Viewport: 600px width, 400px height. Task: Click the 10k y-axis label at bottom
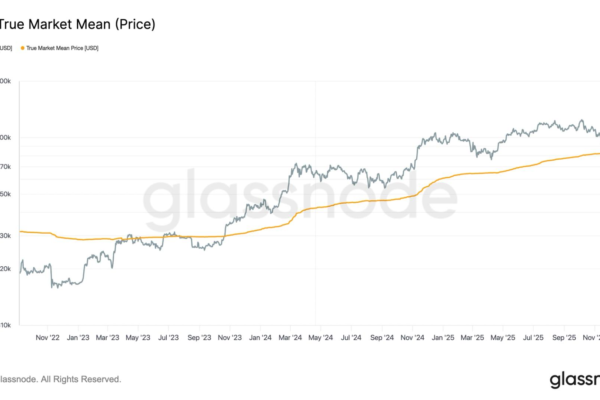point(6,326)
